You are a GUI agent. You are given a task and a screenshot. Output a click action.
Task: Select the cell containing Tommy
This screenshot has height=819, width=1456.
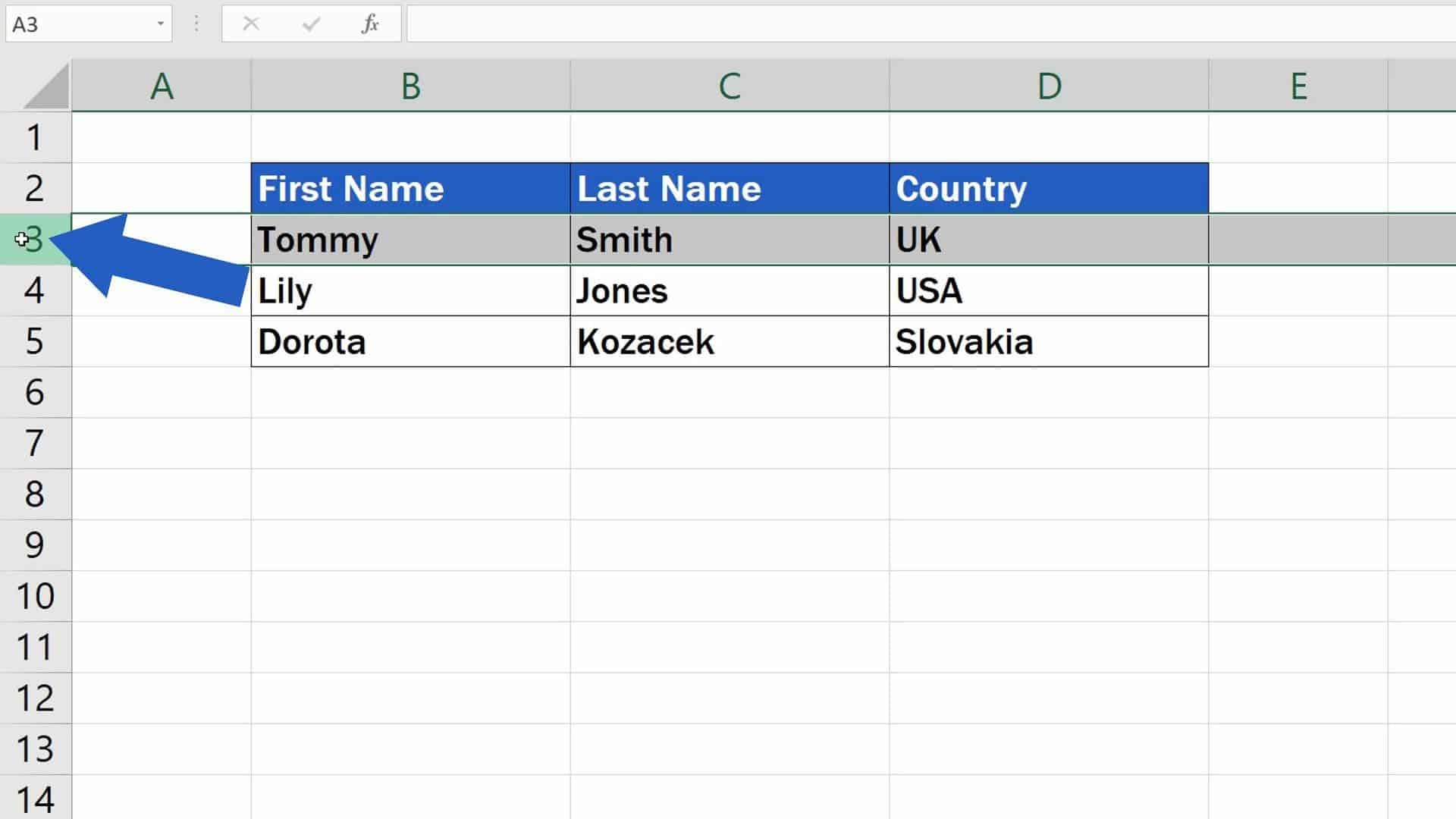(409, 239)
